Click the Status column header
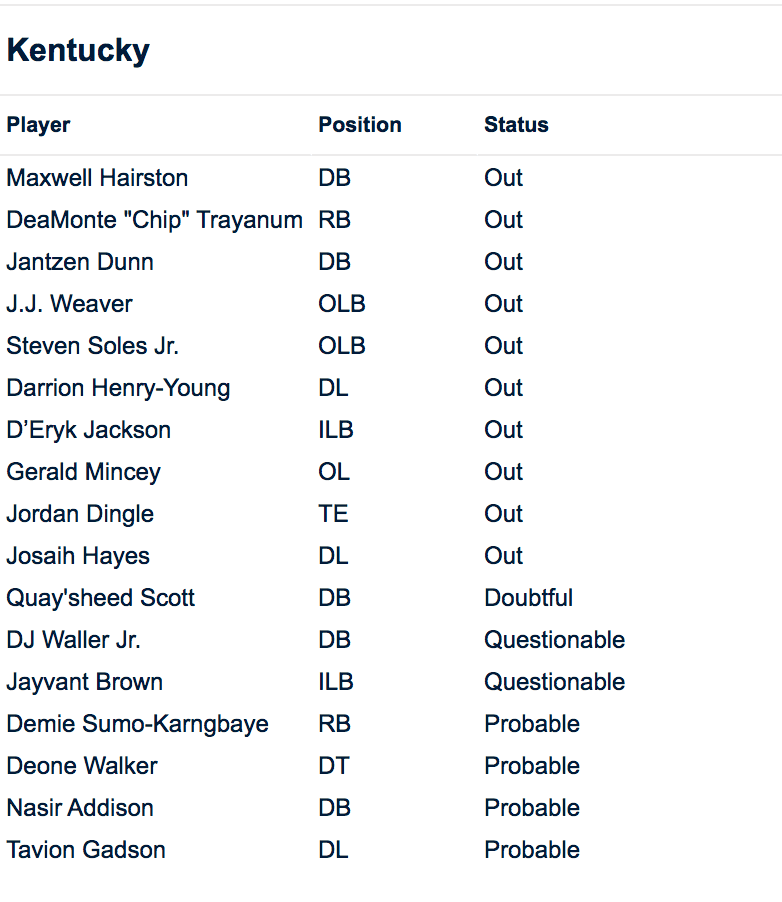The height and width of the screenshot is (902, 782). coord(516,125)
